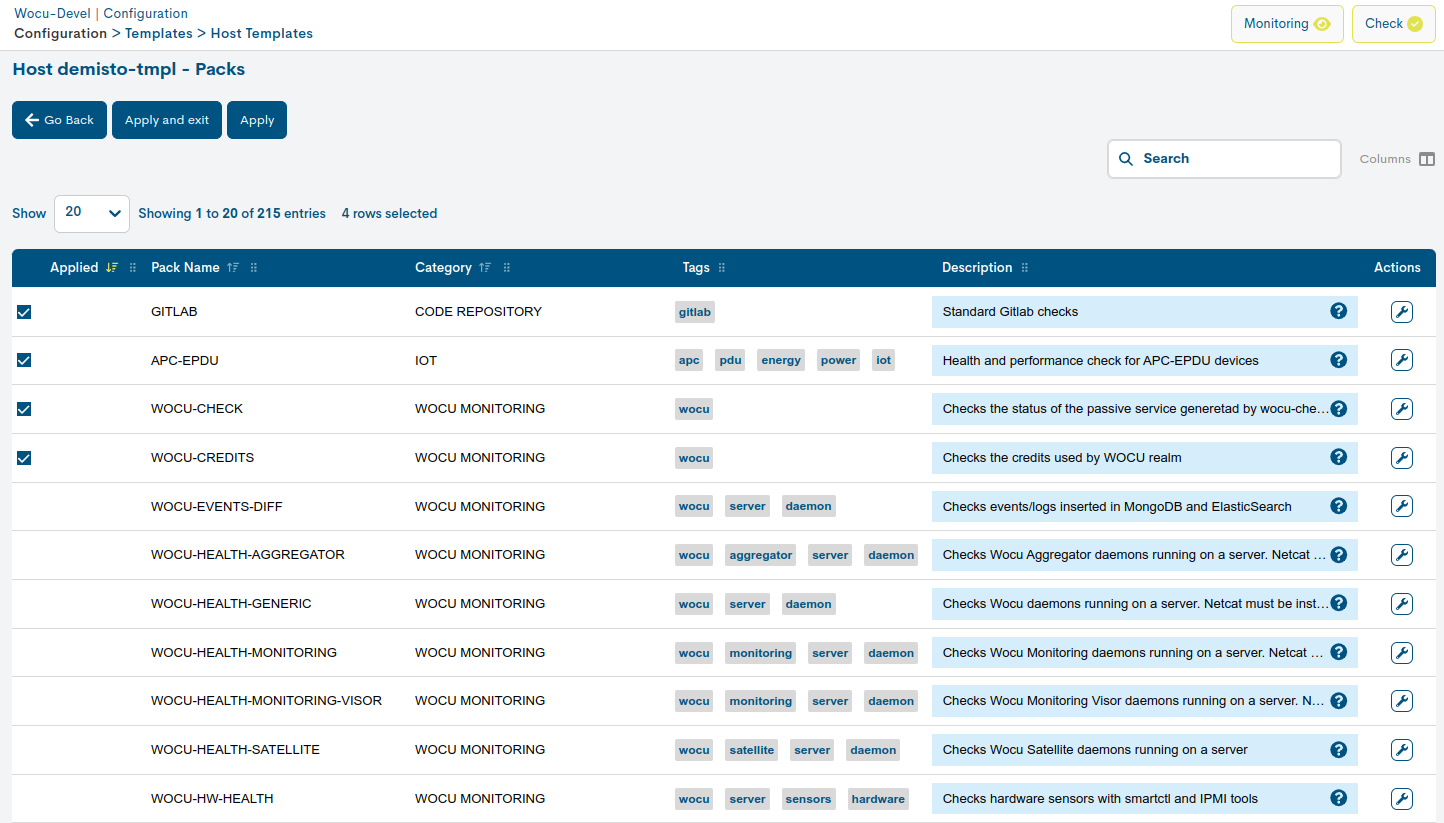
Task: Show help icon for WOCU-HEALTH-SATELLITE description
Action: tap(1339, 749)
